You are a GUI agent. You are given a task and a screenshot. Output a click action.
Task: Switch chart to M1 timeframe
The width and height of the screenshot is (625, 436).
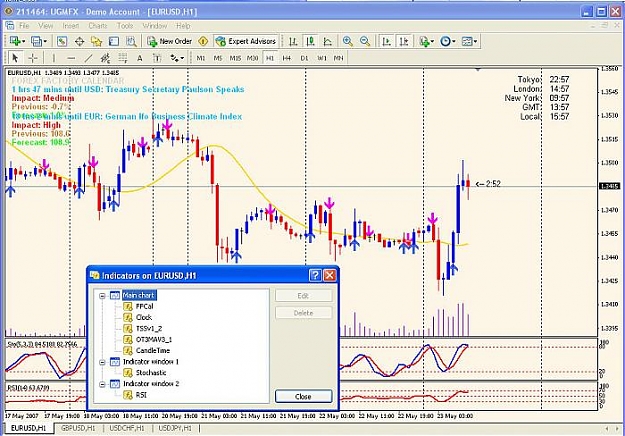(200, 58)
